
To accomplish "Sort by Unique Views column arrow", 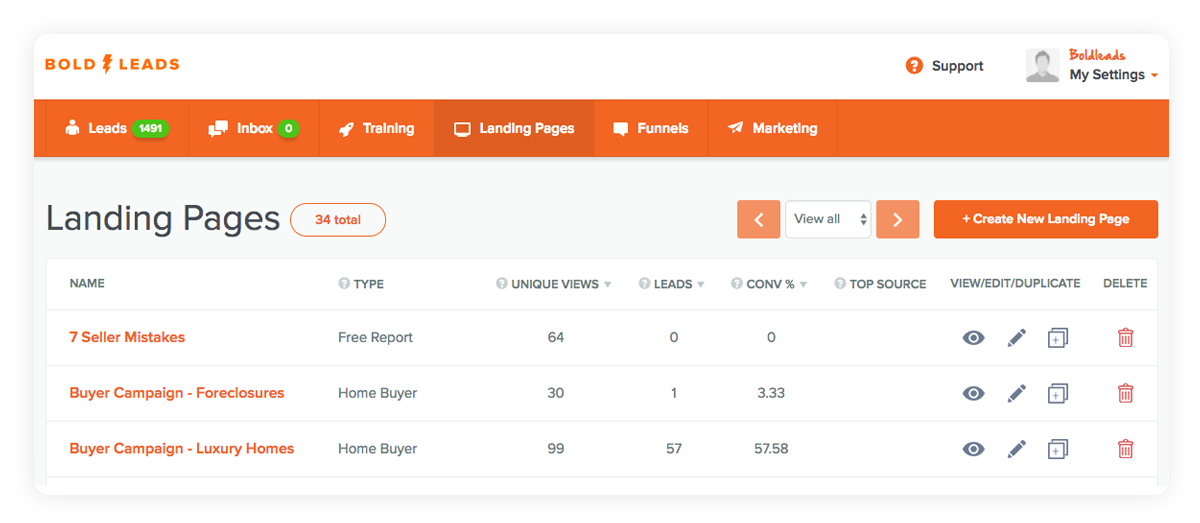I will (608, 285).
